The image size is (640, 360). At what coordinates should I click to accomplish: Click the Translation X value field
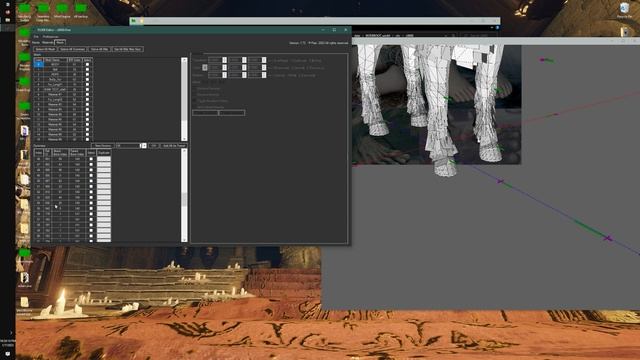pyautogui.click(x=215, y=60)
